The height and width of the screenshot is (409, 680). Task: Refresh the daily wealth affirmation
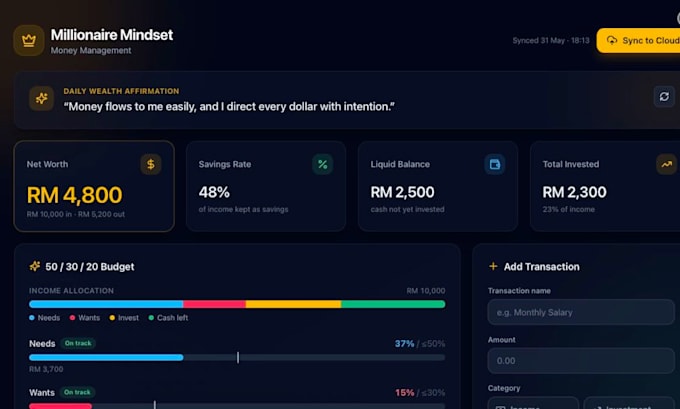(x=664, y=96)
